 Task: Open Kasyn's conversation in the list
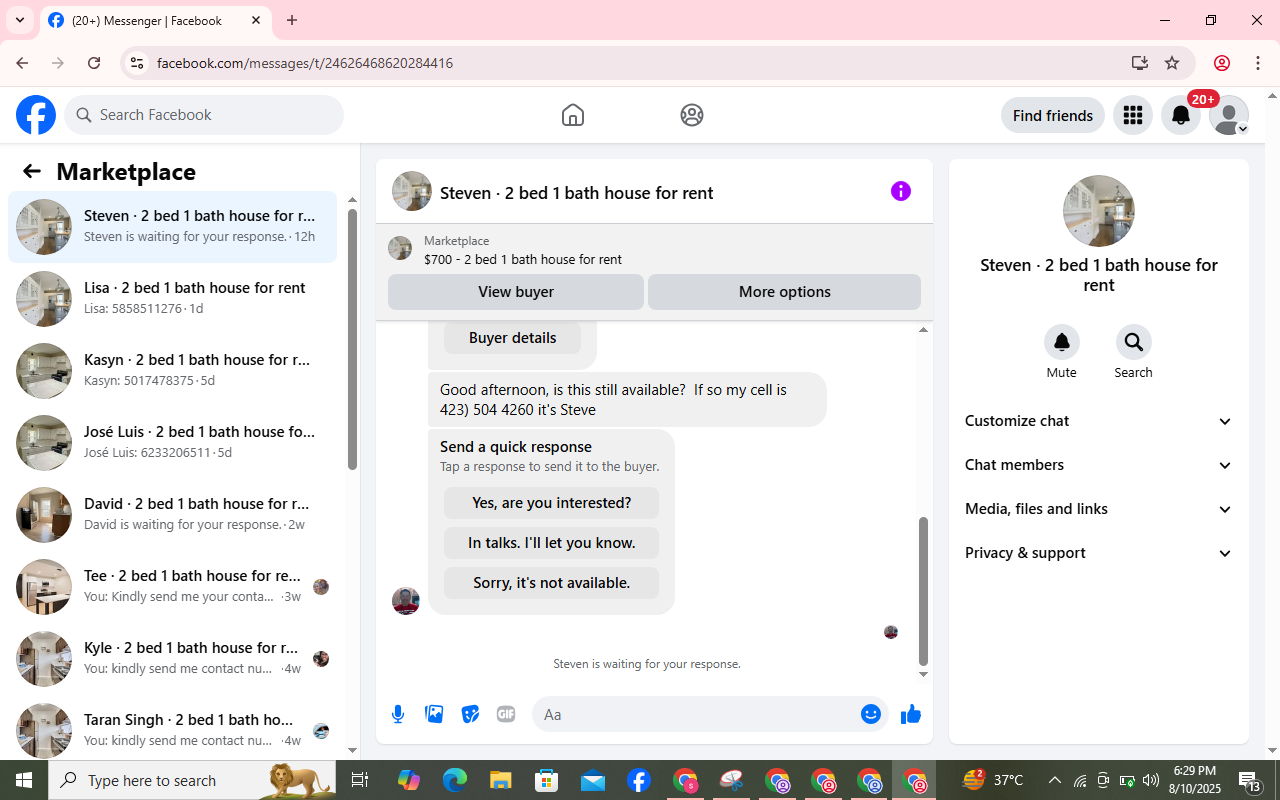tap(173, 371)
